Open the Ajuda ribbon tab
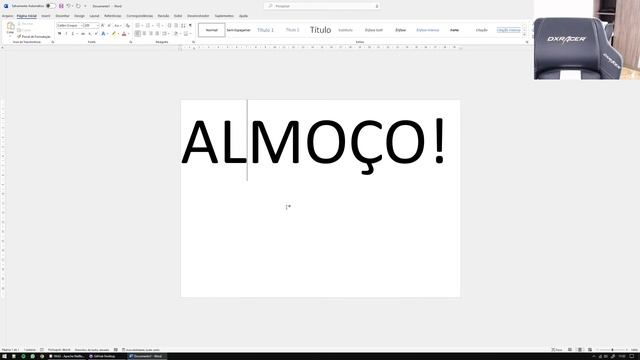The image size is (640, 360). pos(243,16)
